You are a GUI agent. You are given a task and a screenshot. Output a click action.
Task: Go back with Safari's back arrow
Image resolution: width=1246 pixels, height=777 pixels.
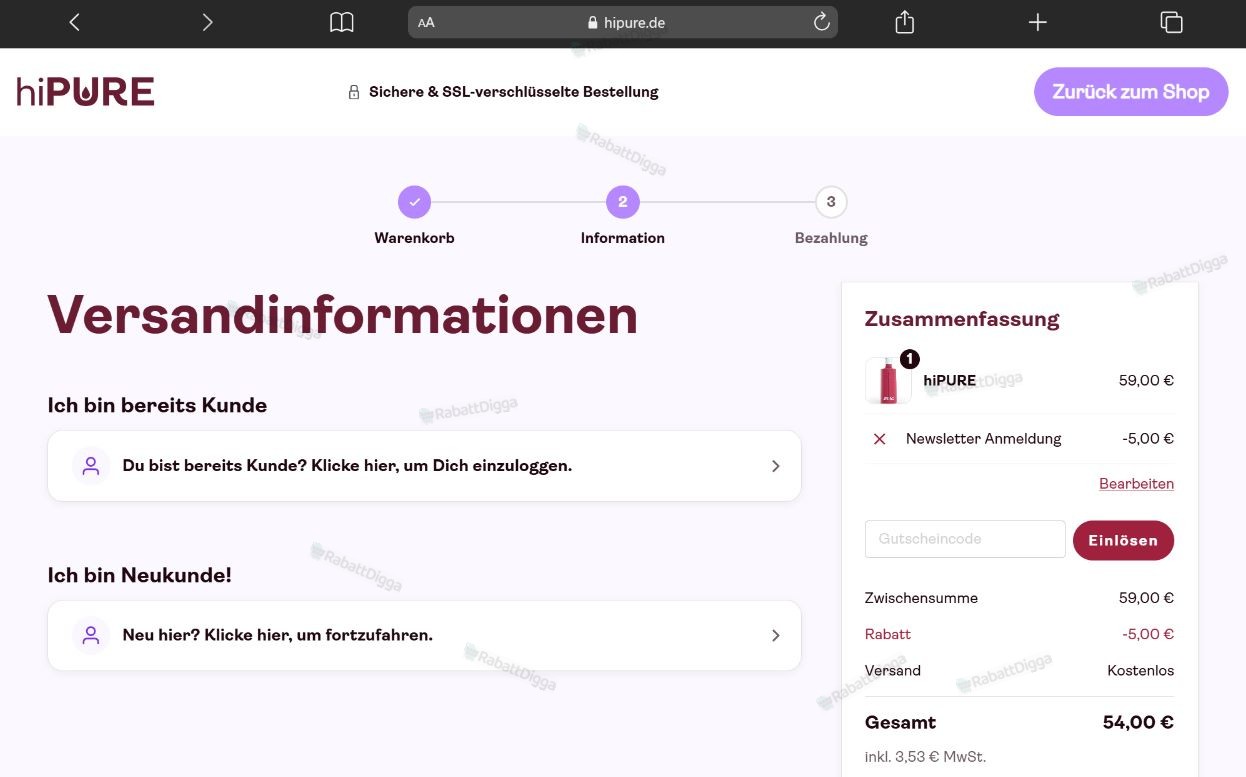click(74, 22)
